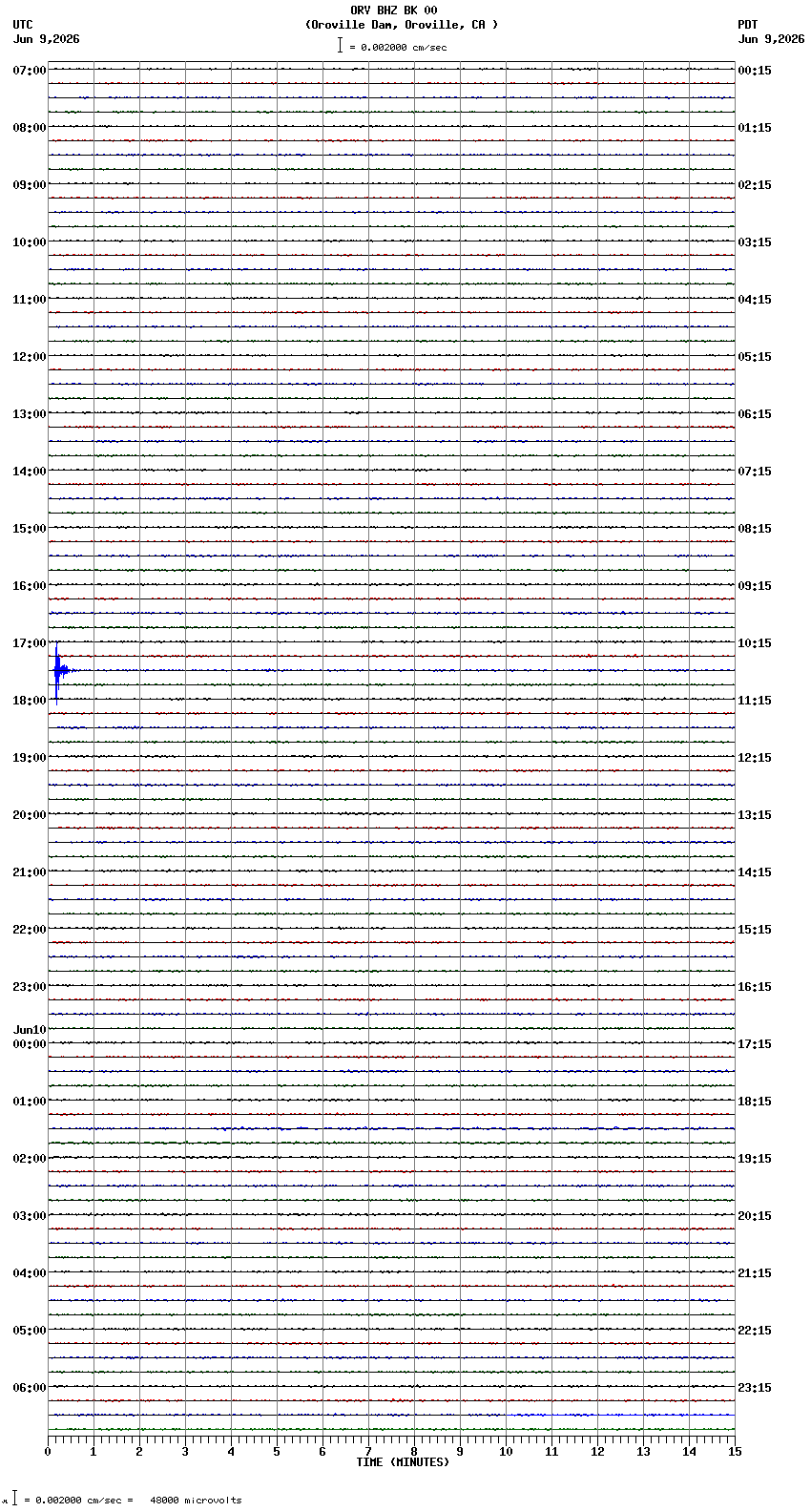Click the '(Oroville Dam, Oroville, CA )' subtitle

pyautogui.click(x=402, y=25)
